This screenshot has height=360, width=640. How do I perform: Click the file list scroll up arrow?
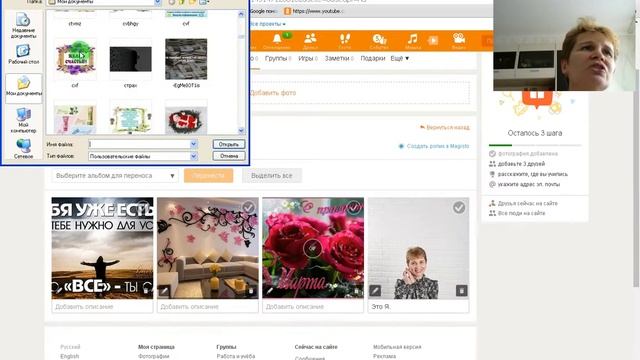click(x=241, y=14)
